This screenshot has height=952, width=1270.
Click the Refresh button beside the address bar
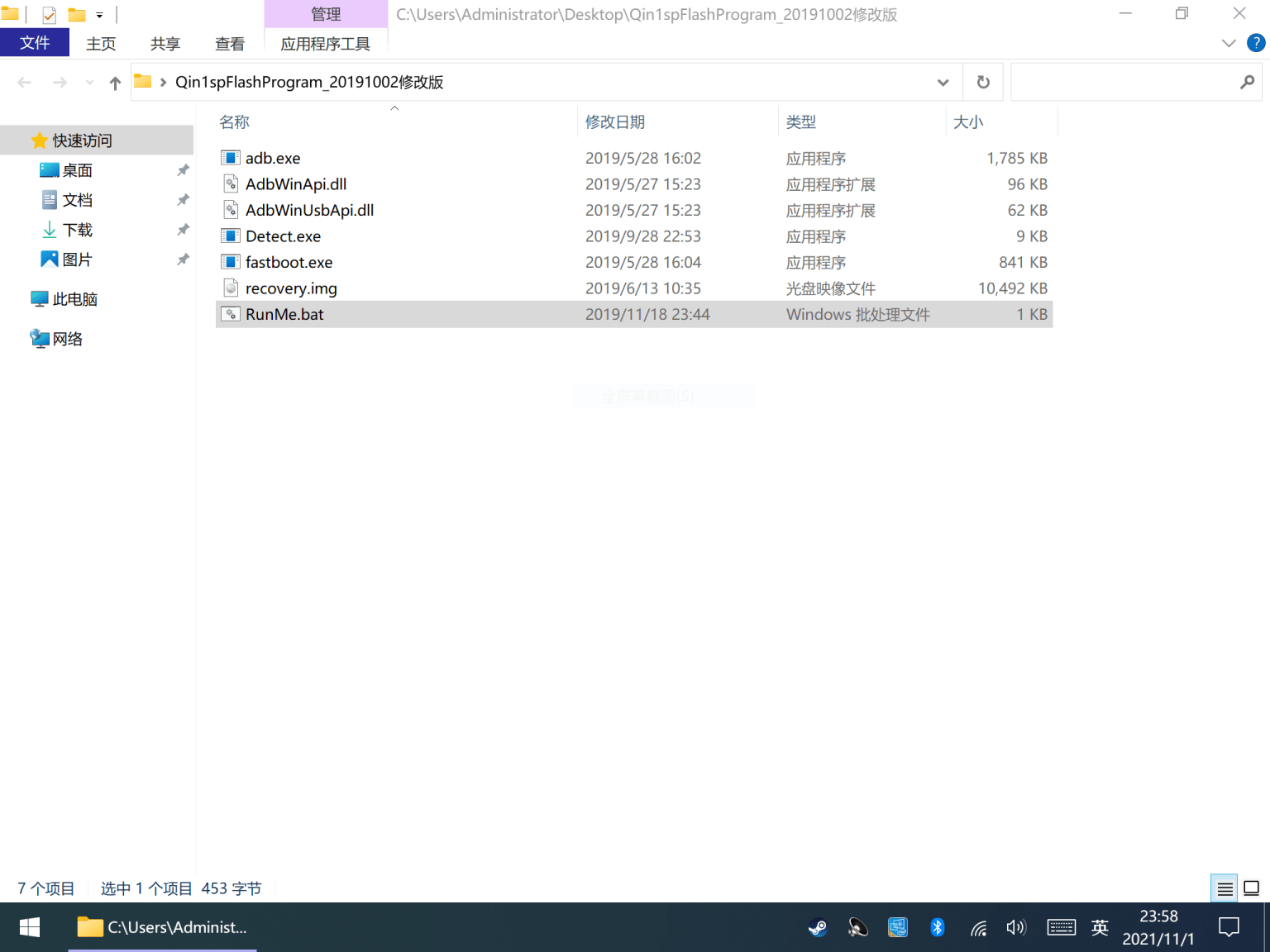coord(982,82)
